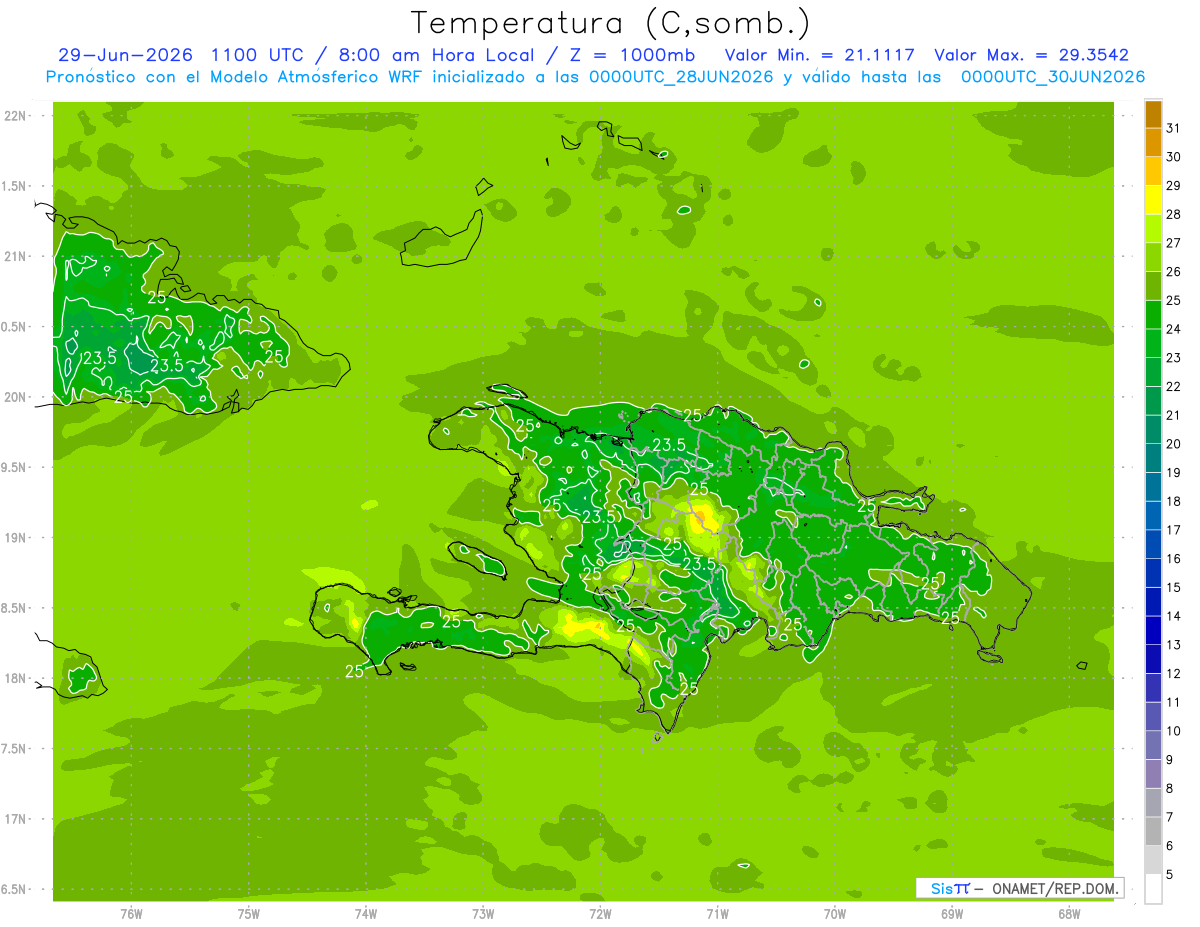
Task: Click the '18N' latitude label
Action: pyautogui.click(x=16, y=678)
